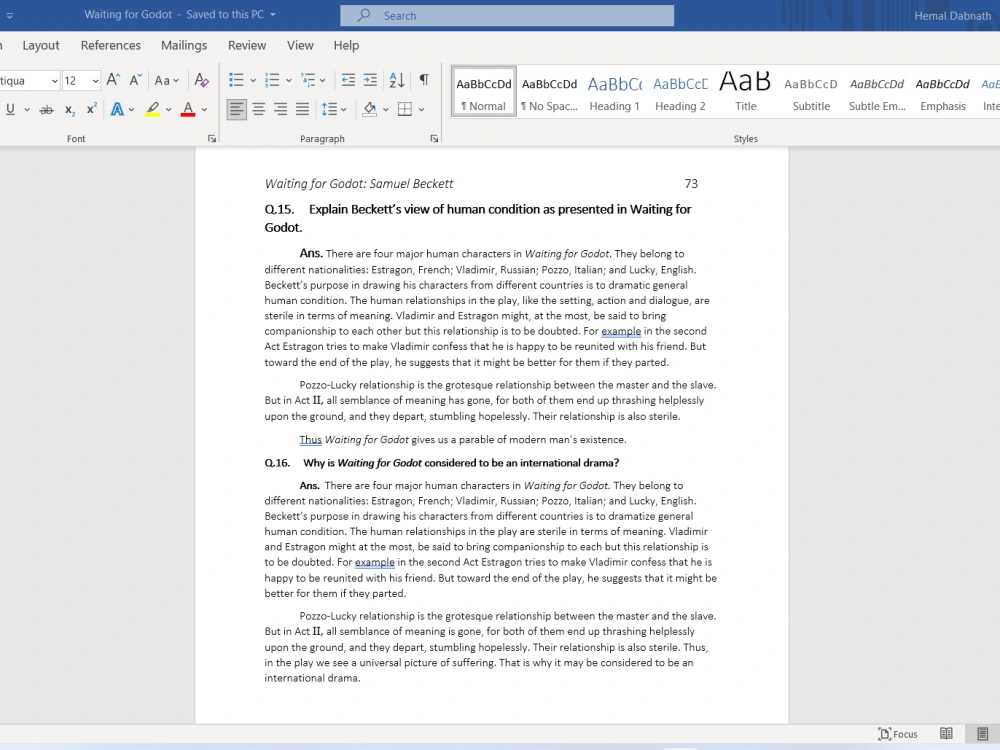This screenshot has width=1000, height=750.
Task: Open line and paragraph spacing
Action: pos(329,109)
